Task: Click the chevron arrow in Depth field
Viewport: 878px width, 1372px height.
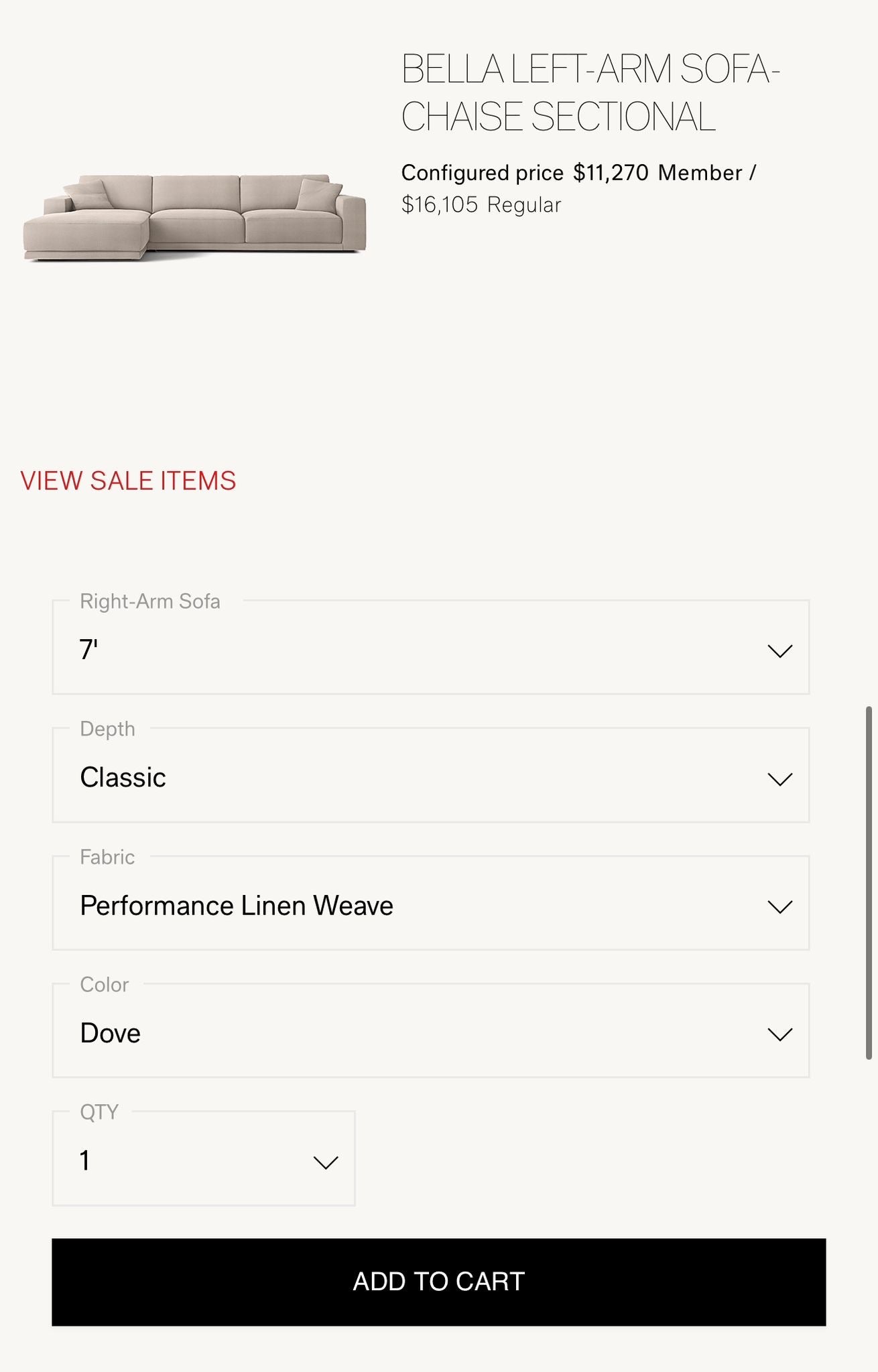Action: pyautogui.click(x=779, y=779)
